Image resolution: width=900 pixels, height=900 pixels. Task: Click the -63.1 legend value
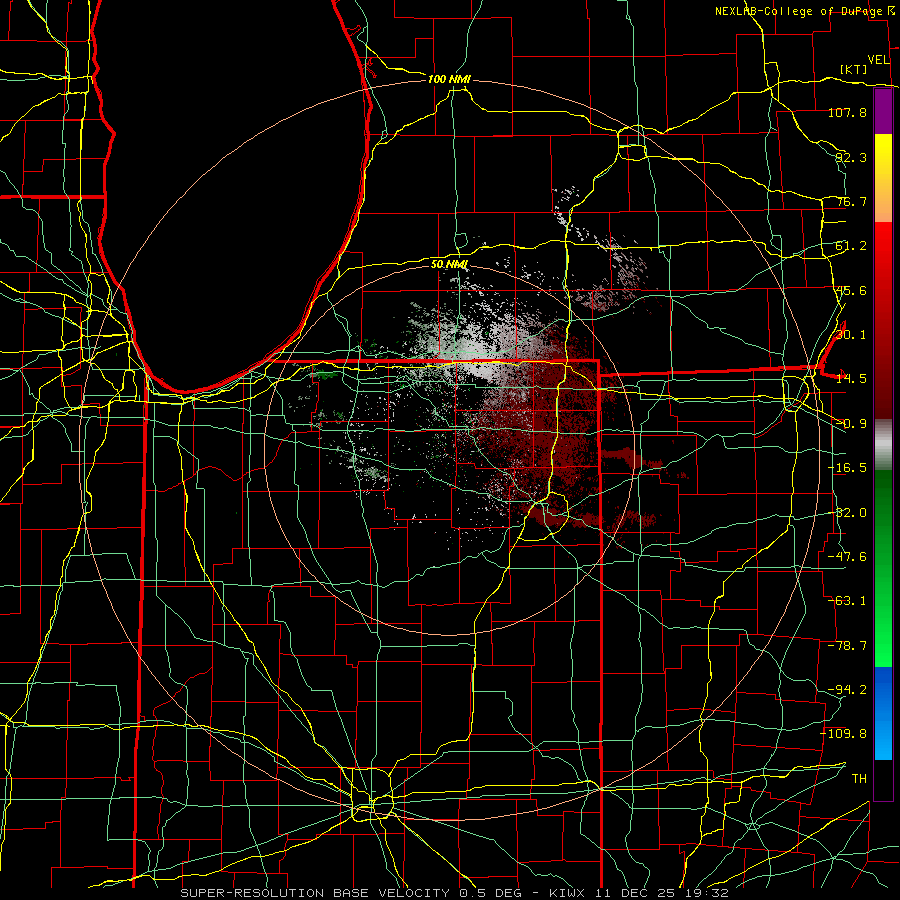point(847,601)
